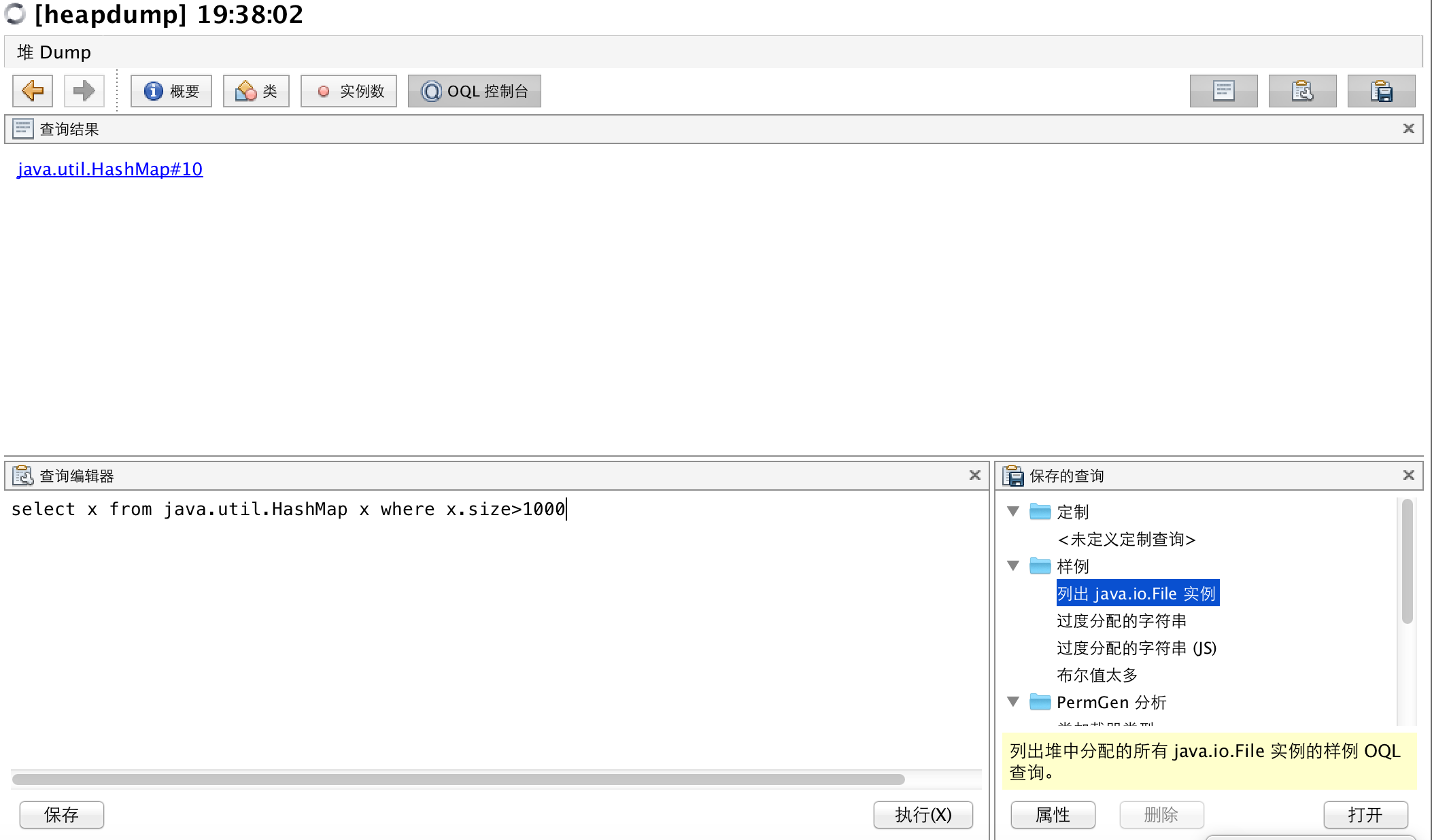Click the 删除 delete button
1432x840 pixels.
tap(1162, 814)
